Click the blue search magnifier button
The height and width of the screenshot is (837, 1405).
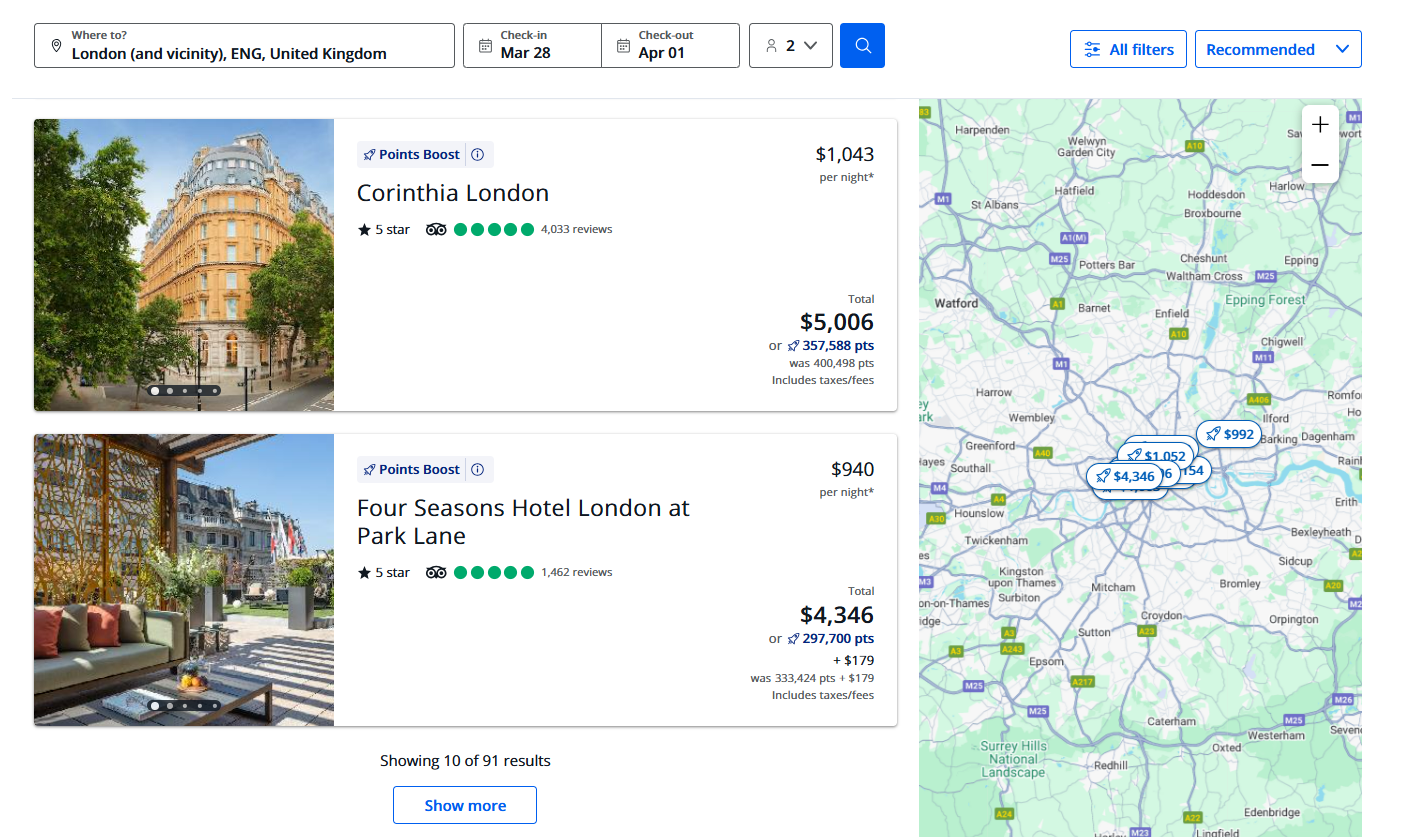pos(862,46)
